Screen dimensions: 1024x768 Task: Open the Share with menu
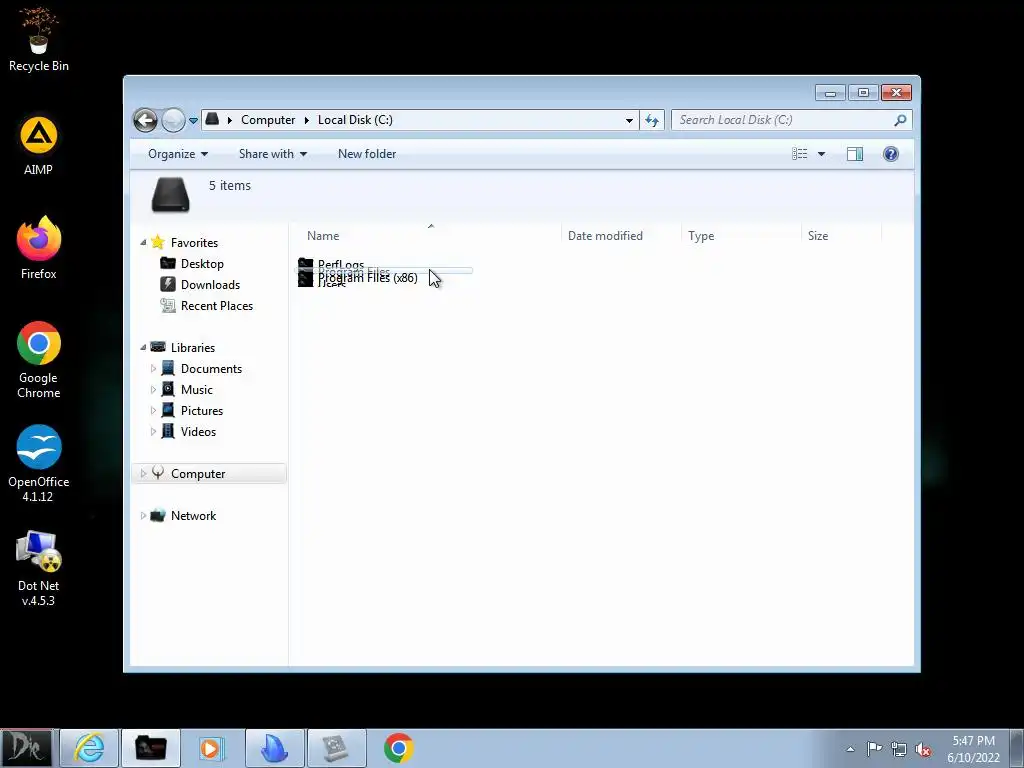[273, 154]
